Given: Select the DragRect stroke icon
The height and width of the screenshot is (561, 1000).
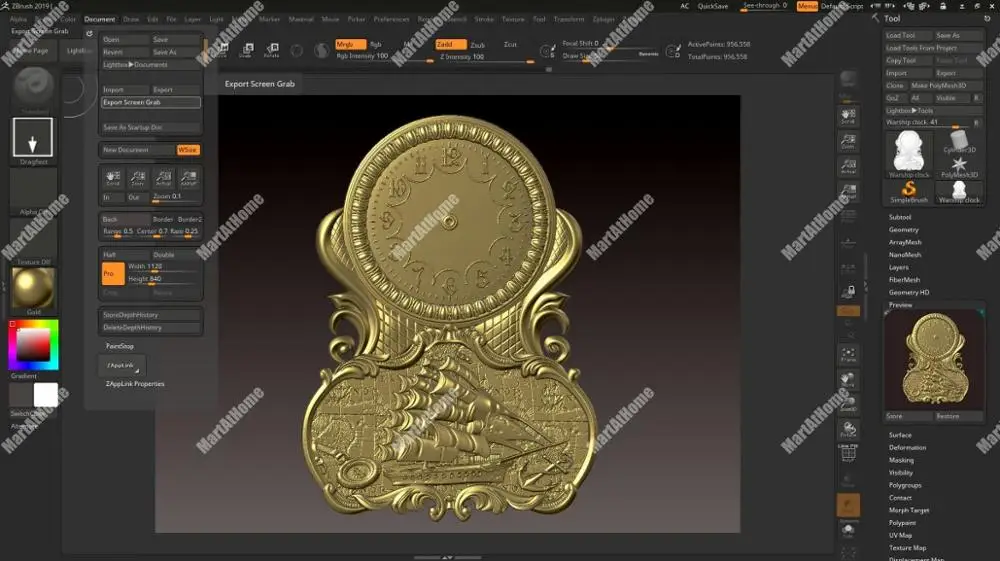Looking at the screenshot, I should coord(33,137).
